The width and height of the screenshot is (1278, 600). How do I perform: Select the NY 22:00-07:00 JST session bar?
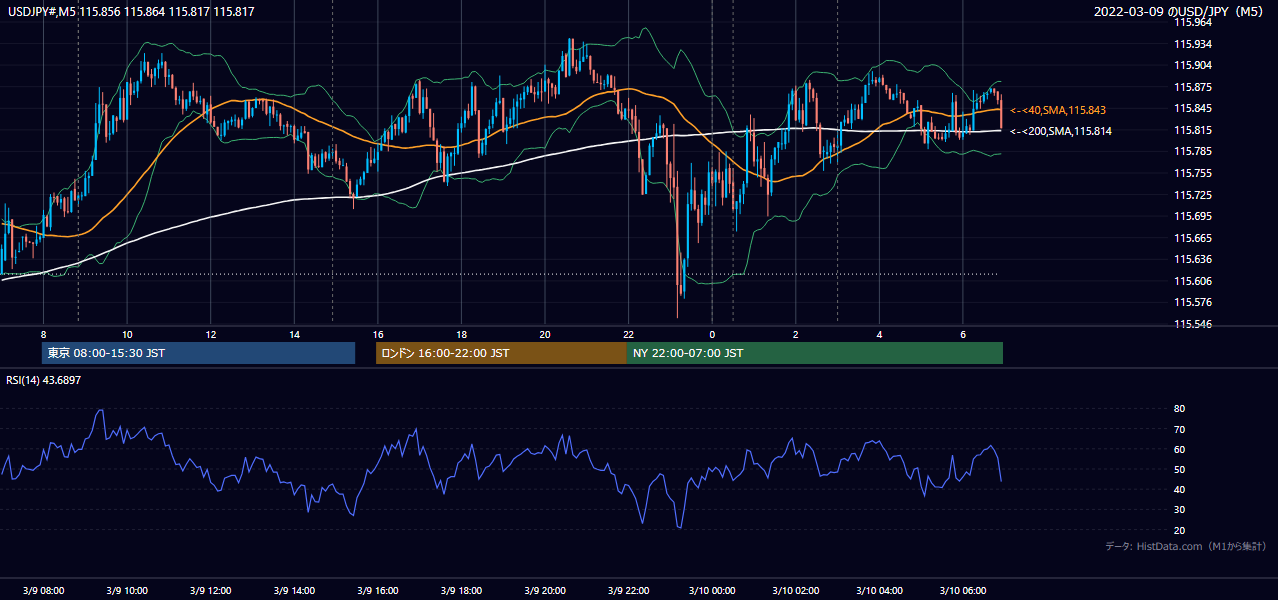point(814,353)
